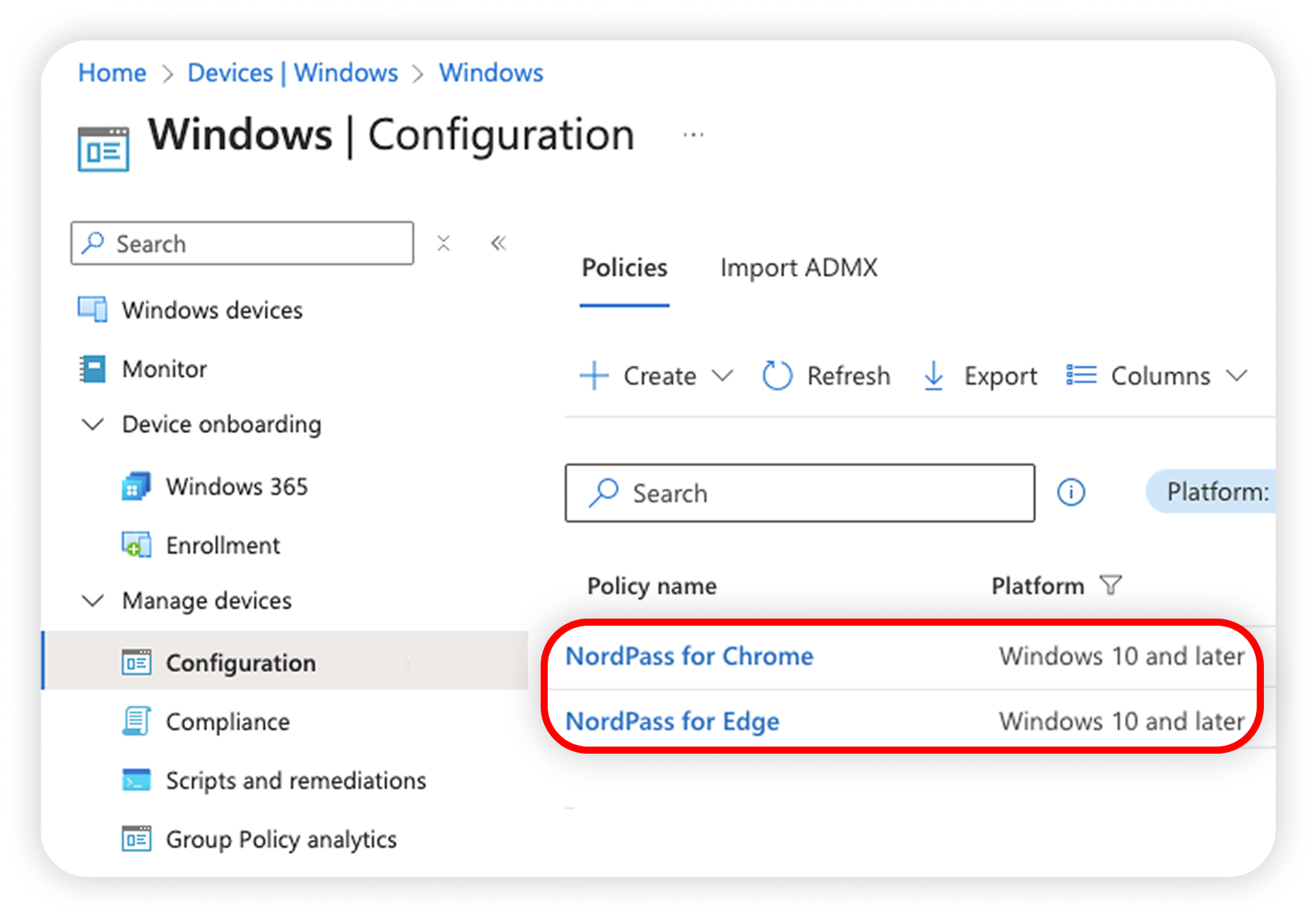Clear the sidebar search with the X icon
1316x918 pixels.
(x=443, y=243)
